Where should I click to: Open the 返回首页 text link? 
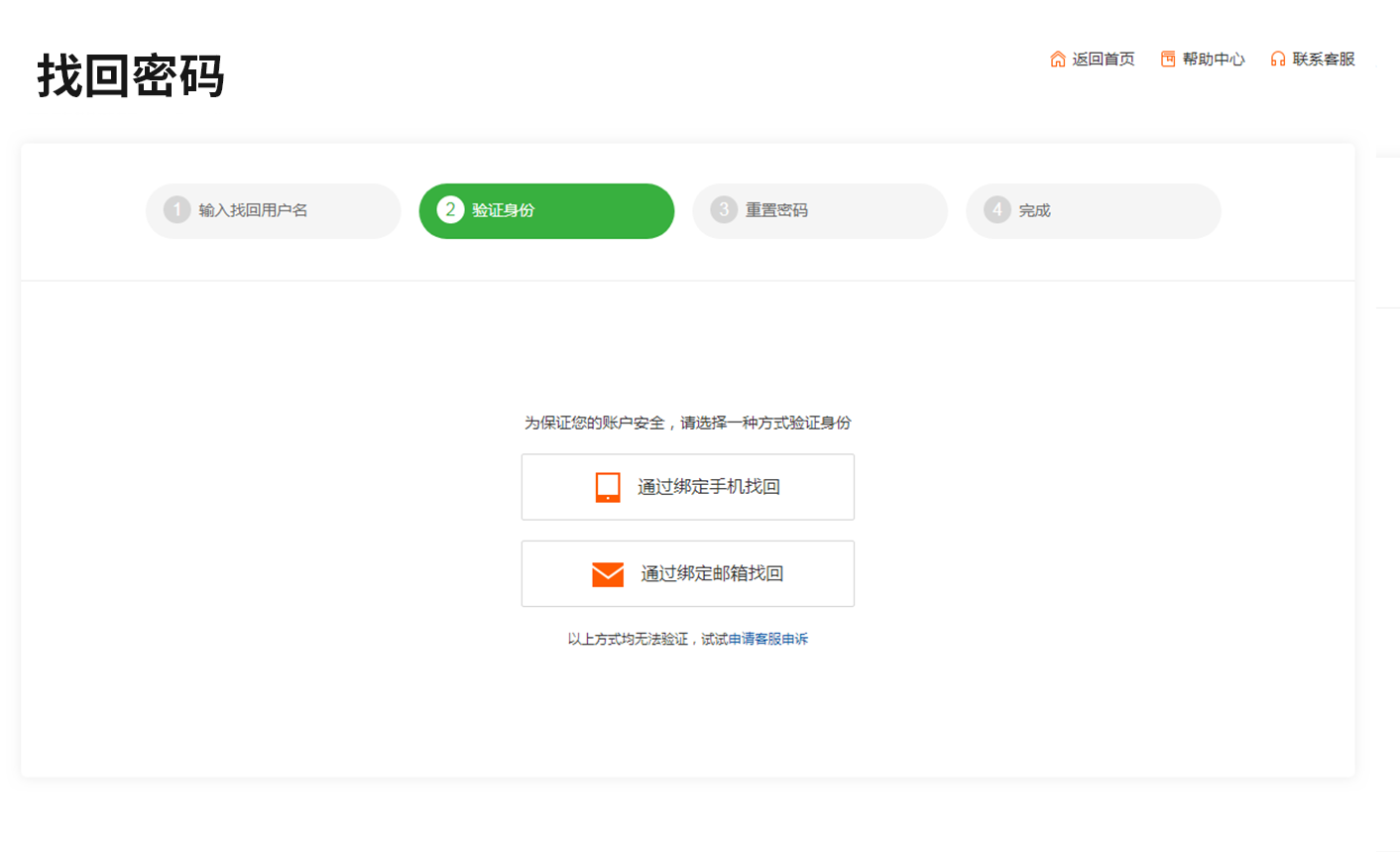[x=1103, y=60]
